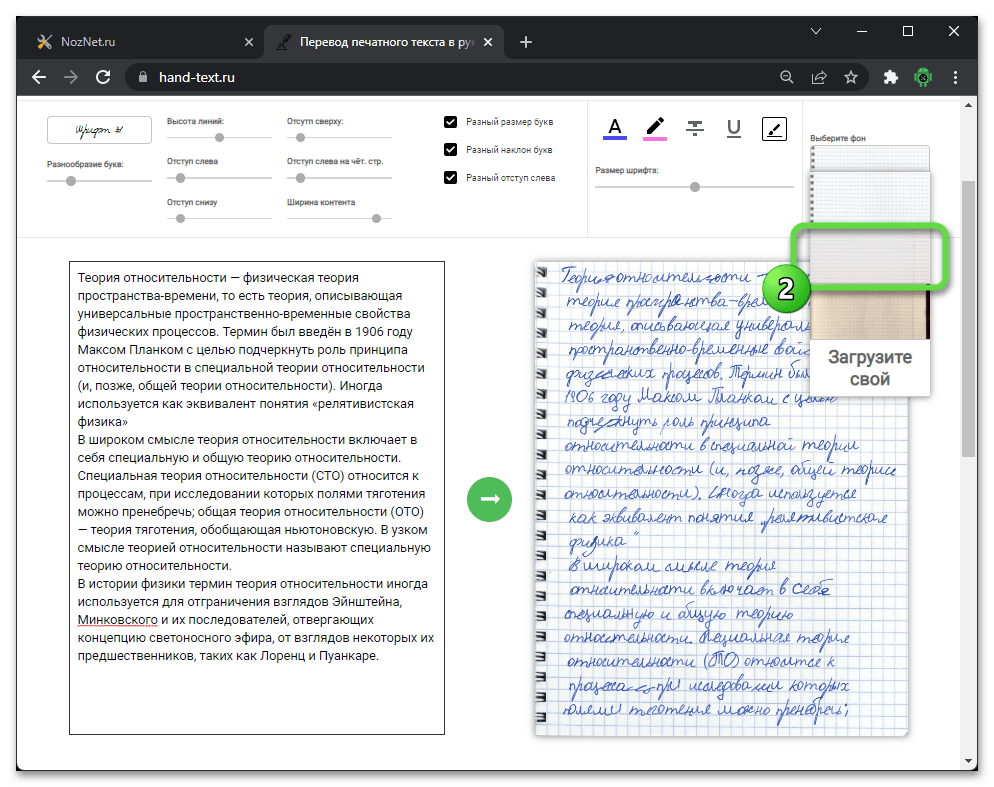Click 'Загрузите свой' upload background button
Screen dimensions: 994x787
click(x=869, y=368)
